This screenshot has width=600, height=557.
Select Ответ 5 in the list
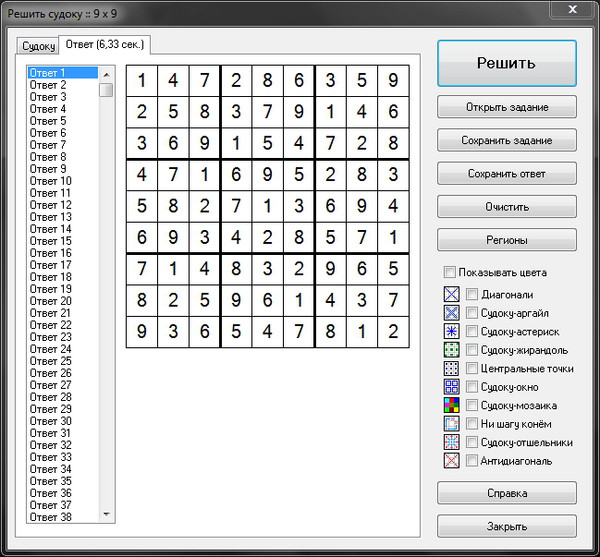(63, 121)
